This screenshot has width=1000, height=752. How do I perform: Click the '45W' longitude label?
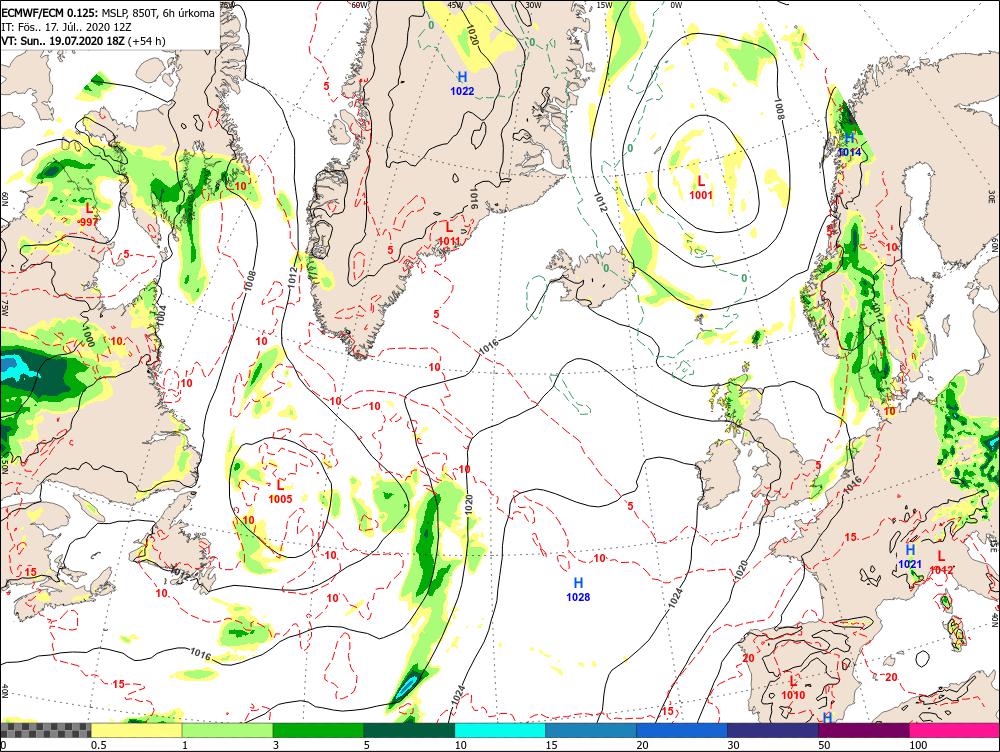point(455,4)
